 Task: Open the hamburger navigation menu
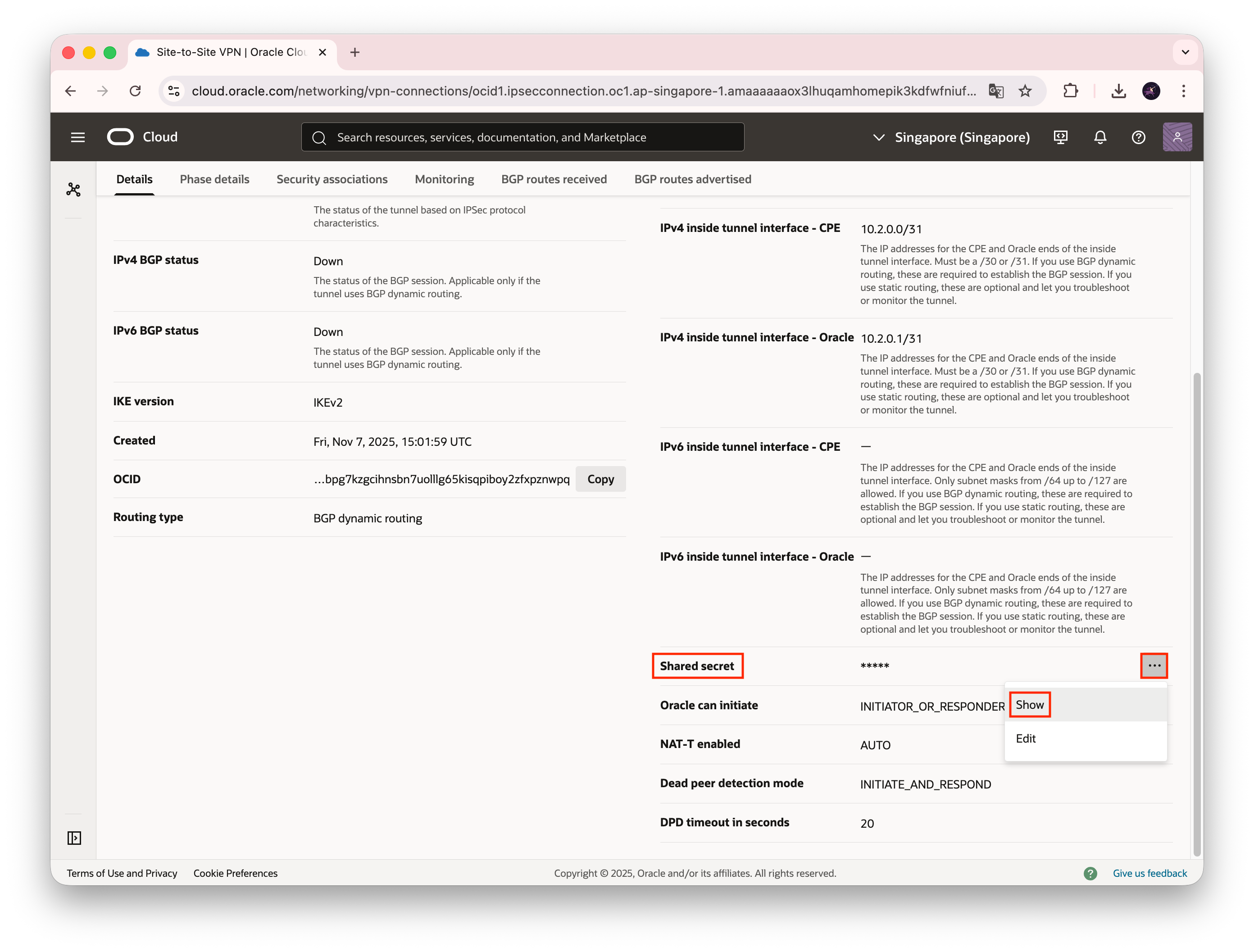click(77, 137)
